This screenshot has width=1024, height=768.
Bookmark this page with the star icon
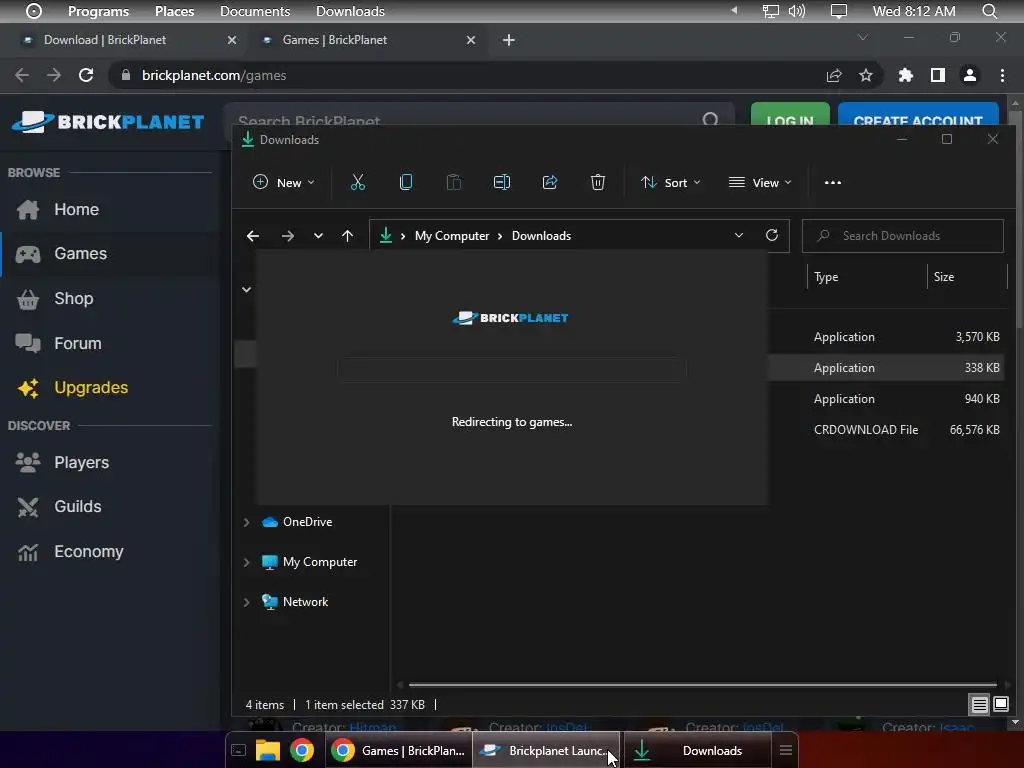(866, 75)
